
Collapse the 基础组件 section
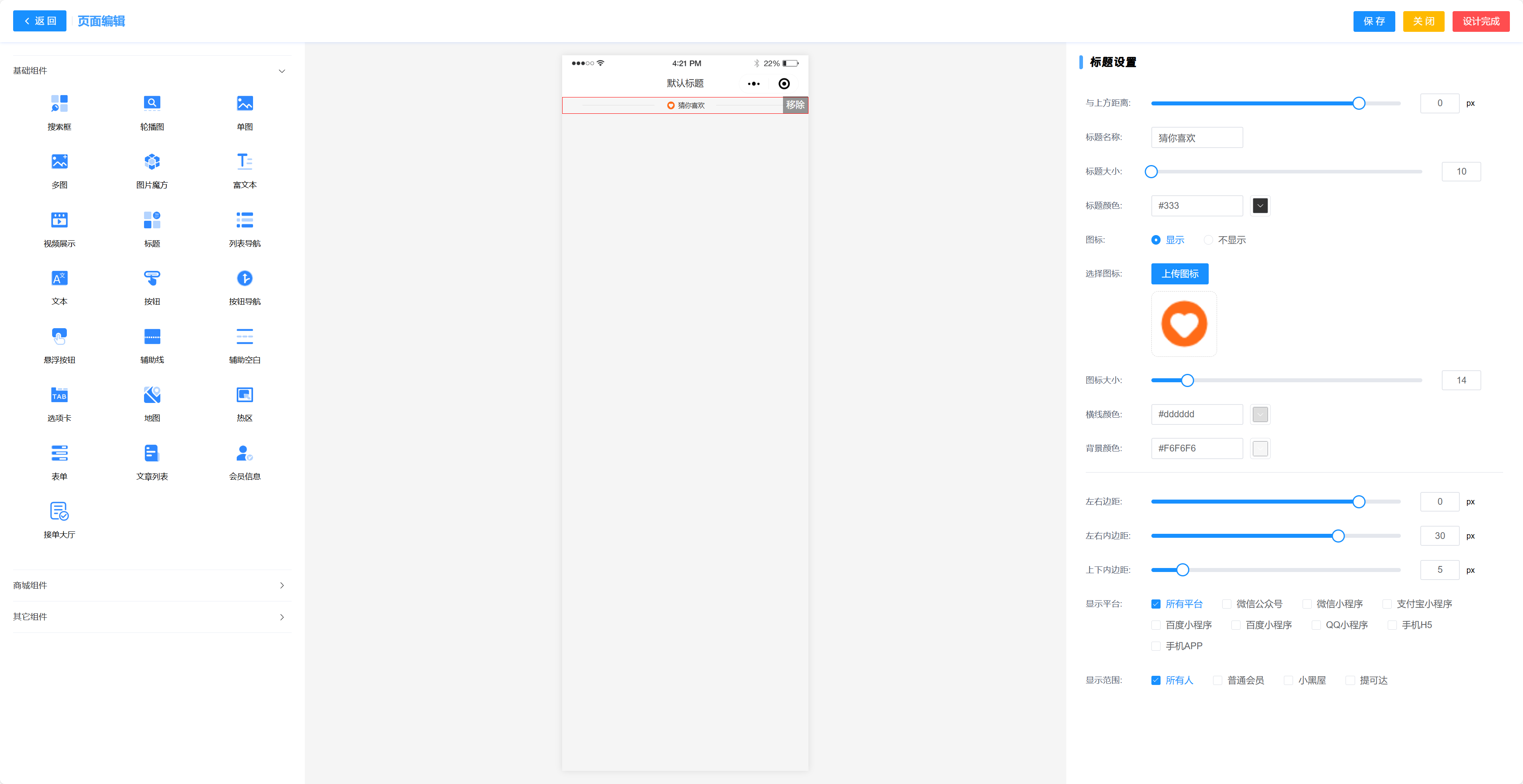(281, 71)
